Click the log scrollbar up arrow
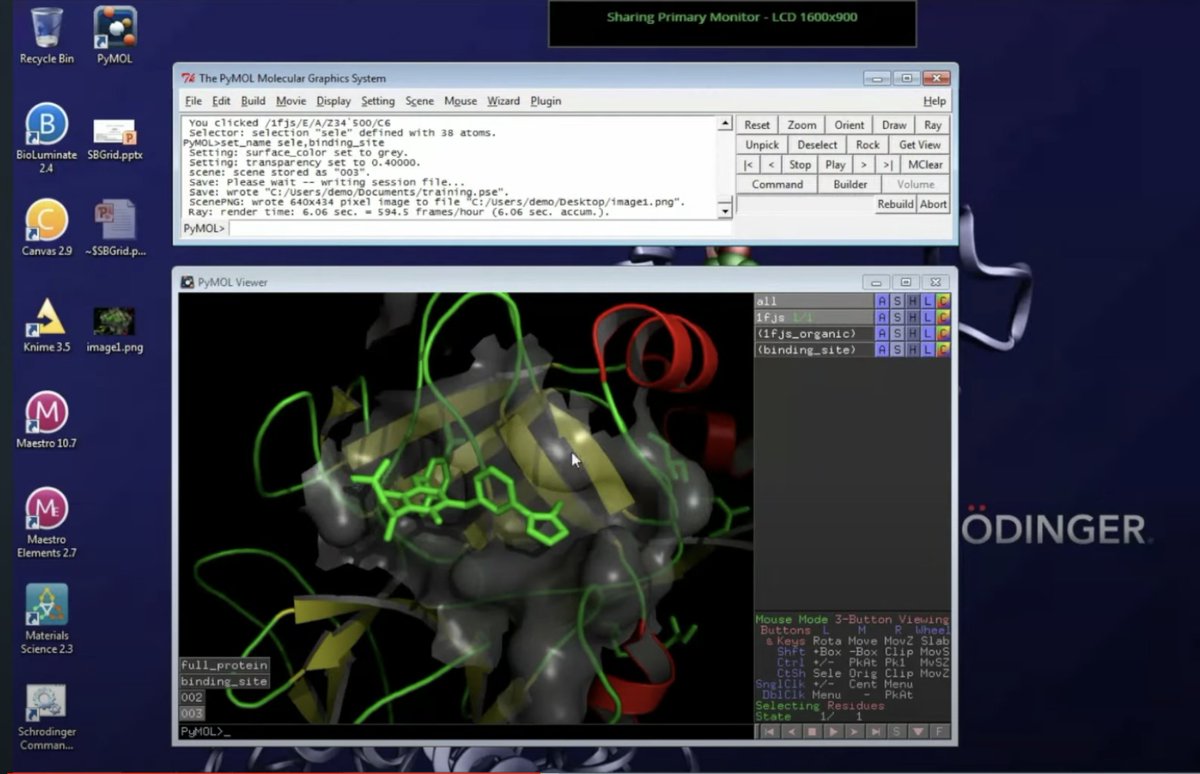 click(725, 123)
